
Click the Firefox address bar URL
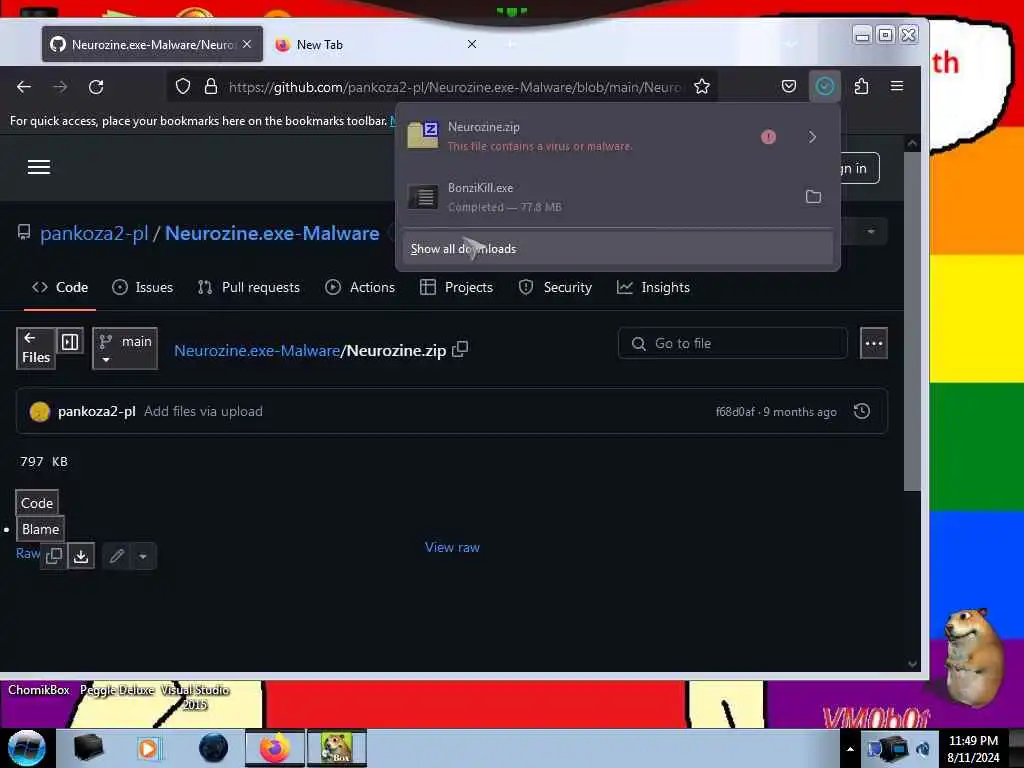(455, 87)
